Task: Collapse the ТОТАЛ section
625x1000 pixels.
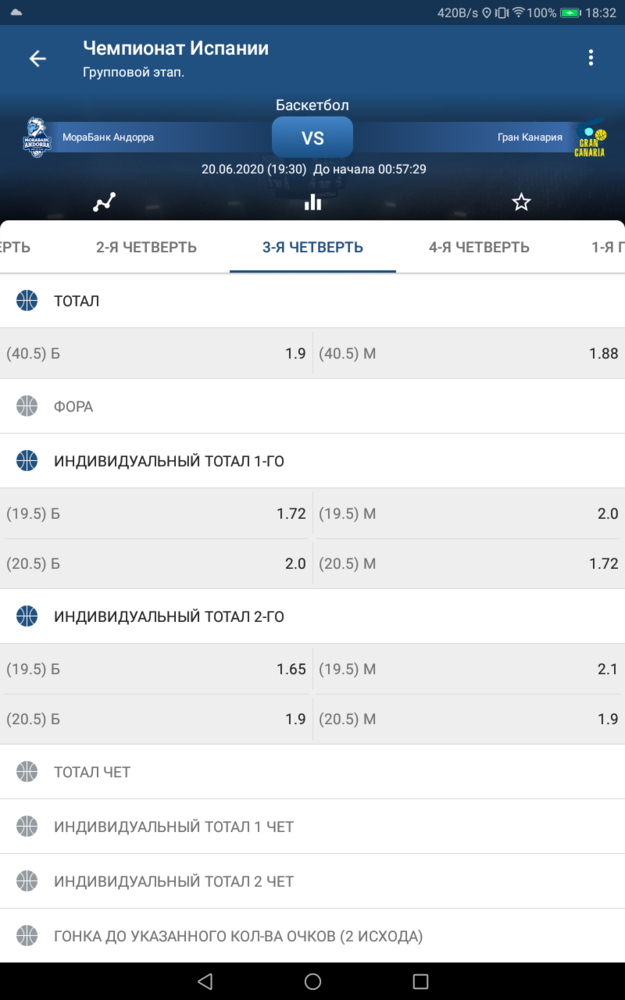Action: [x=312, y=301]
